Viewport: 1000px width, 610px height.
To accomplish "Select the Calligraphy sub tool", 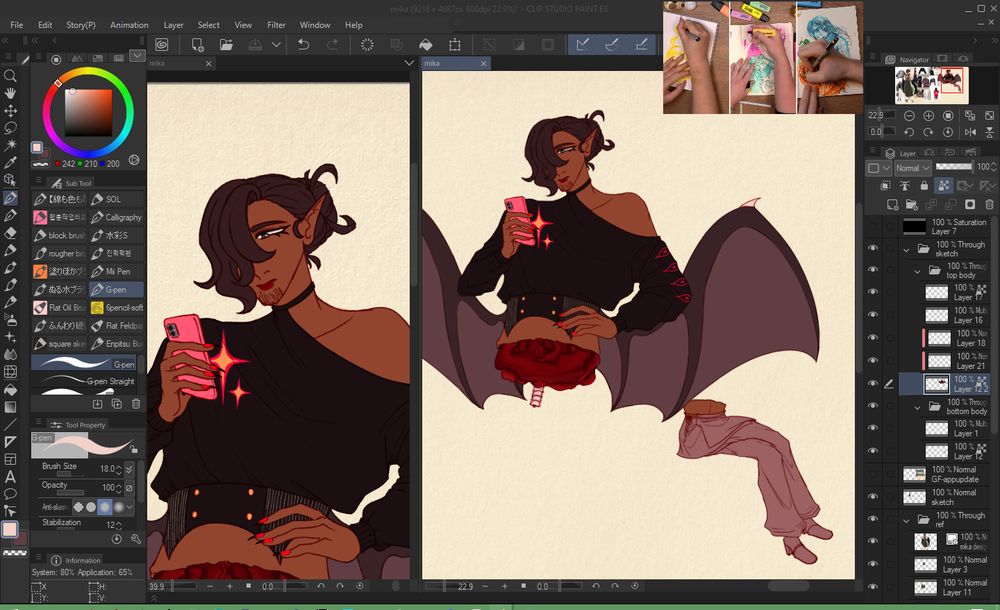I will point(116,218).
